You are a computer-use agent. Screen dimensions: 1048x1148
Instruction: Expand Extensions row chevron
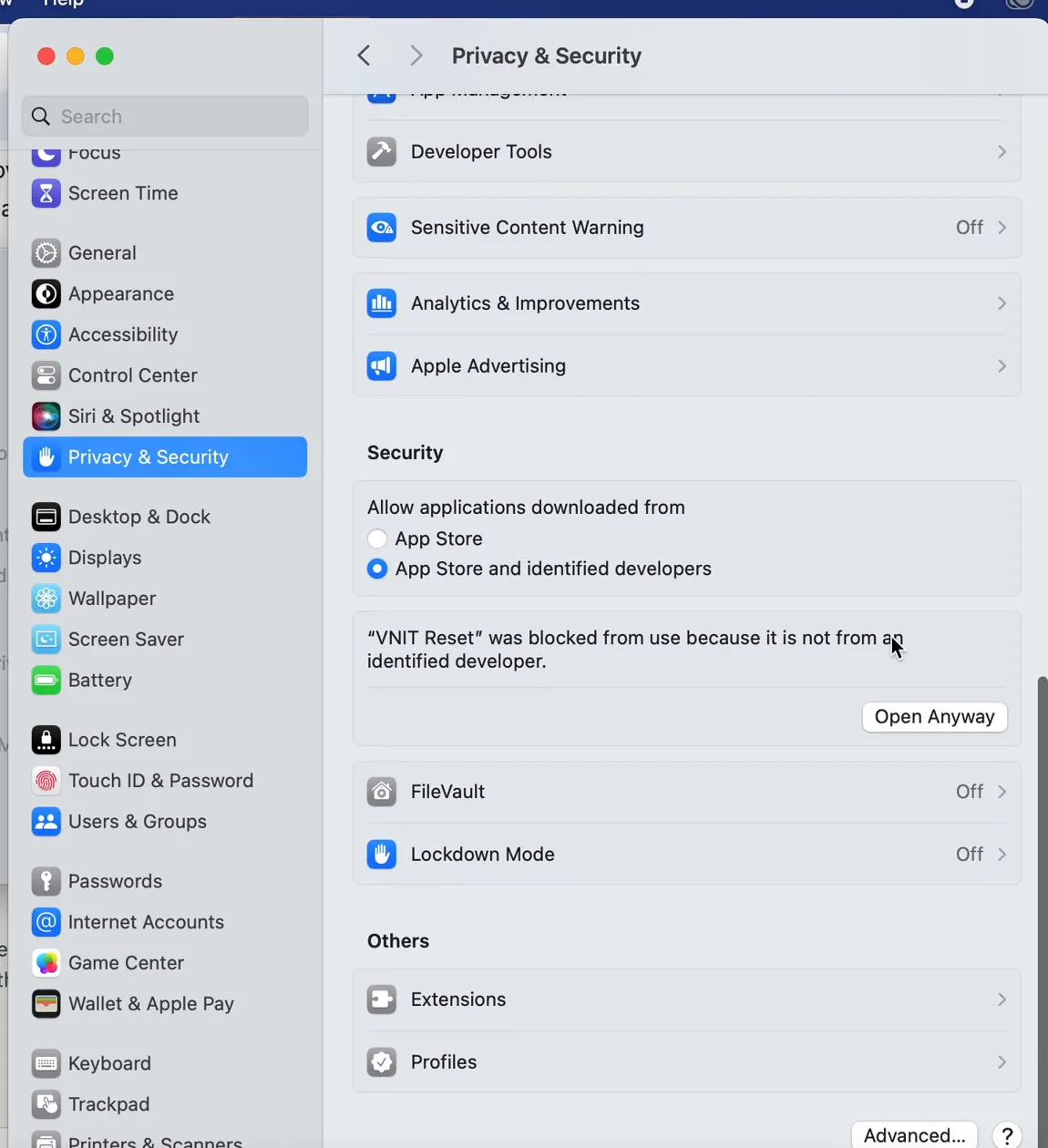click(1002, 999)
